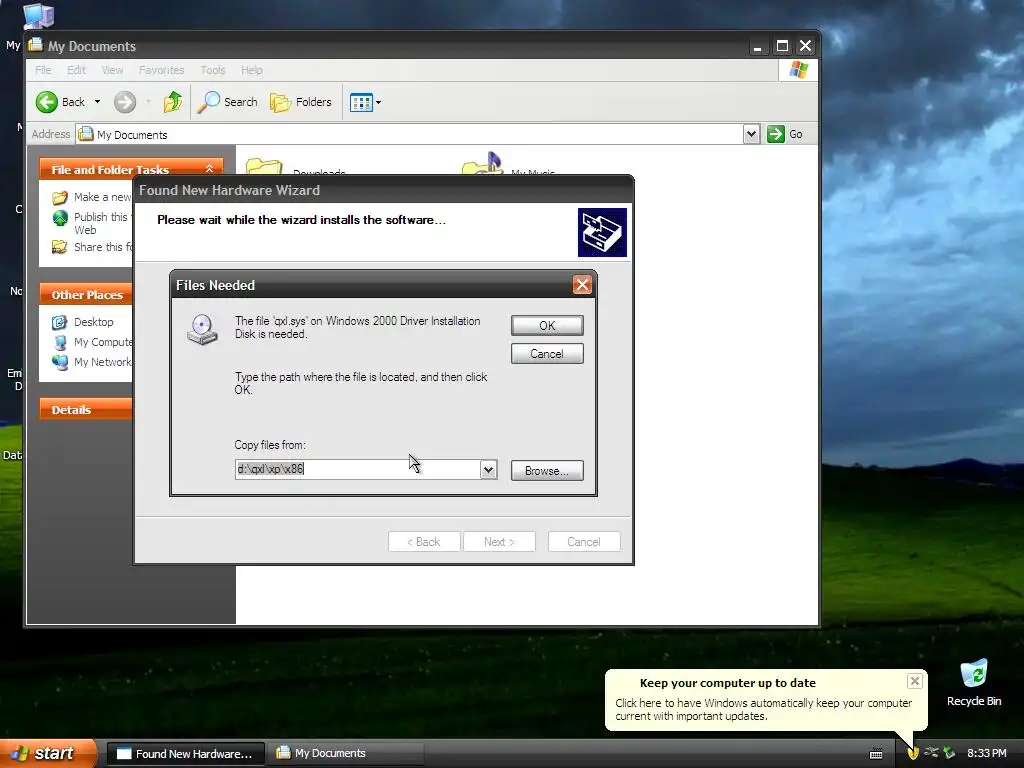
Task: Click Make a new folder link
Action: click(102, 197)
